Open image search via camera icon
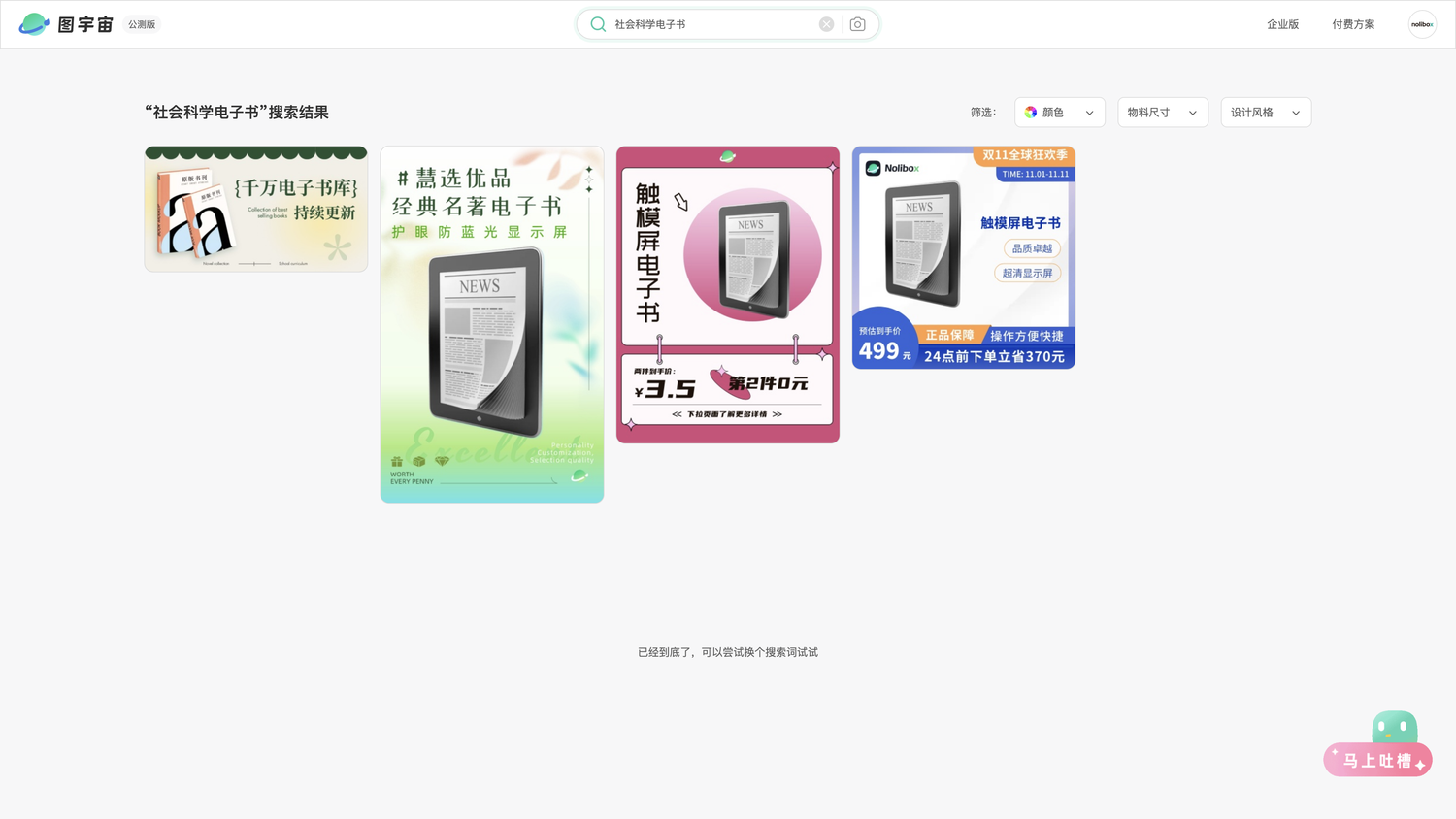 click(857, 24)
